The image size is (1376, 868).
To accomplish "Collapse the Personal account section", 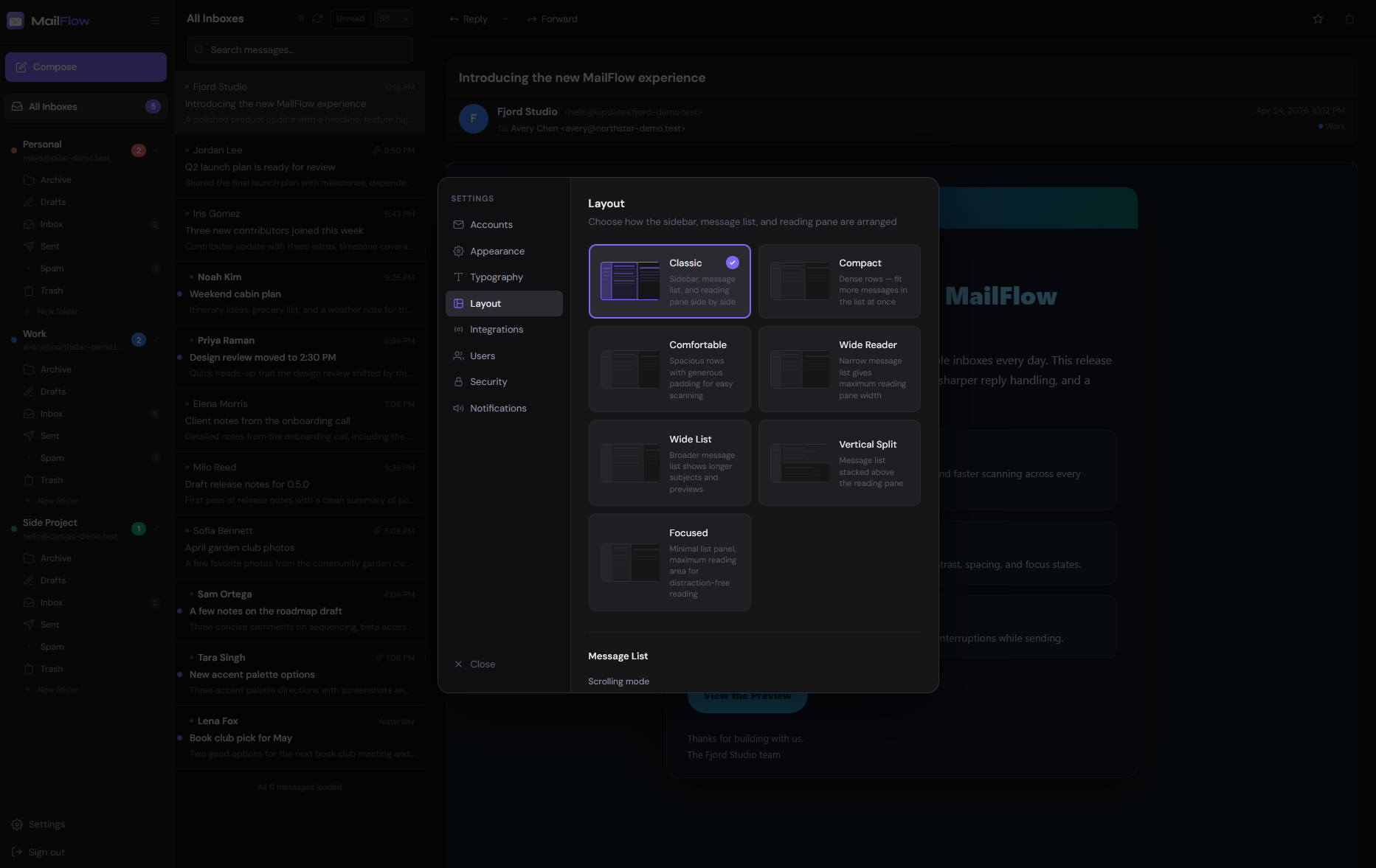I will pyautogui.click(x=156, y=150).
